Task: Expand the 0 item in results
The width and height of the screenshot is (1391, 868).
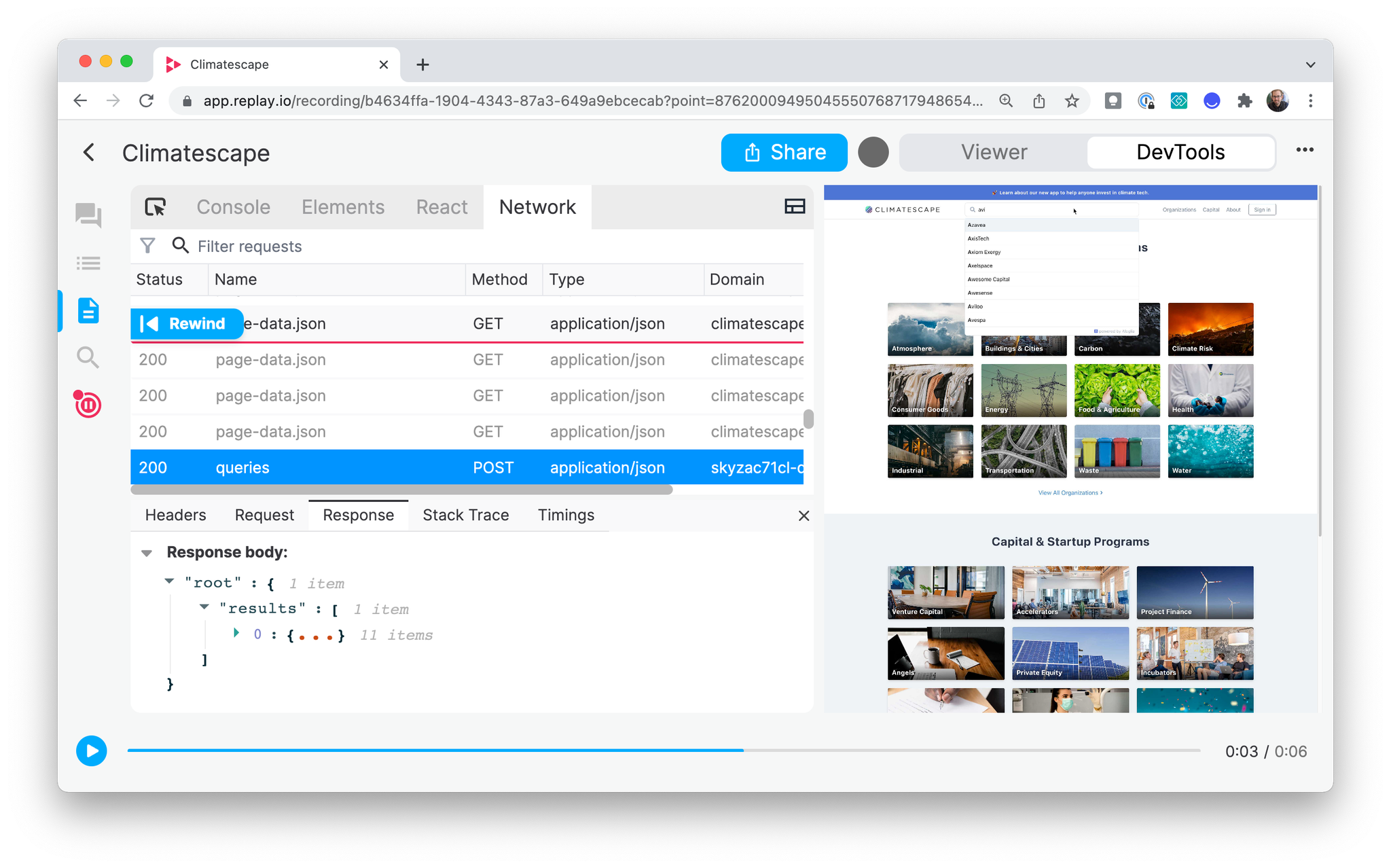Action: 236,633
